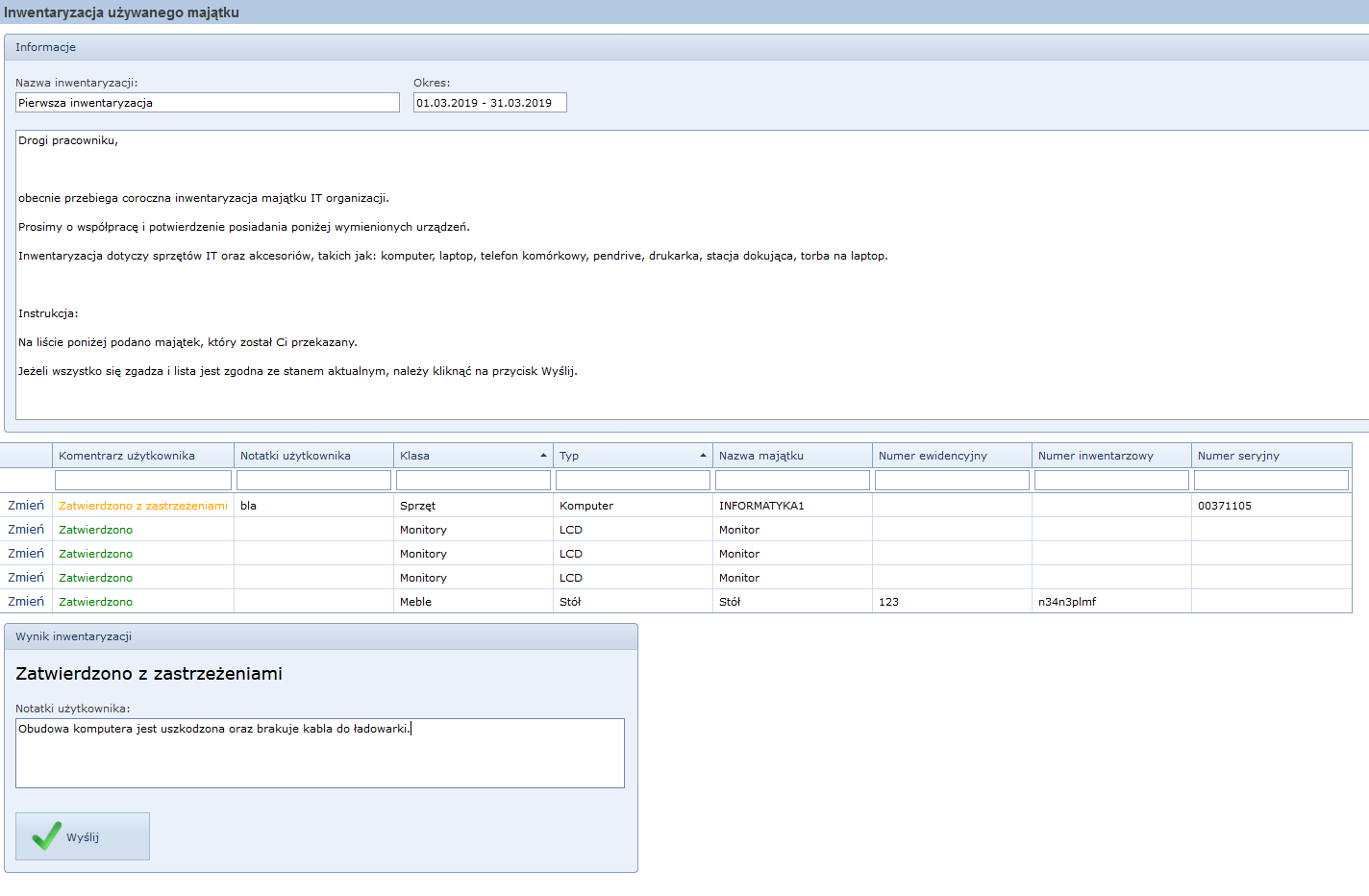Viewport: 1369px width, 896px height.
Task: Focus the Klasa filter field
Action: click(474, 480)
